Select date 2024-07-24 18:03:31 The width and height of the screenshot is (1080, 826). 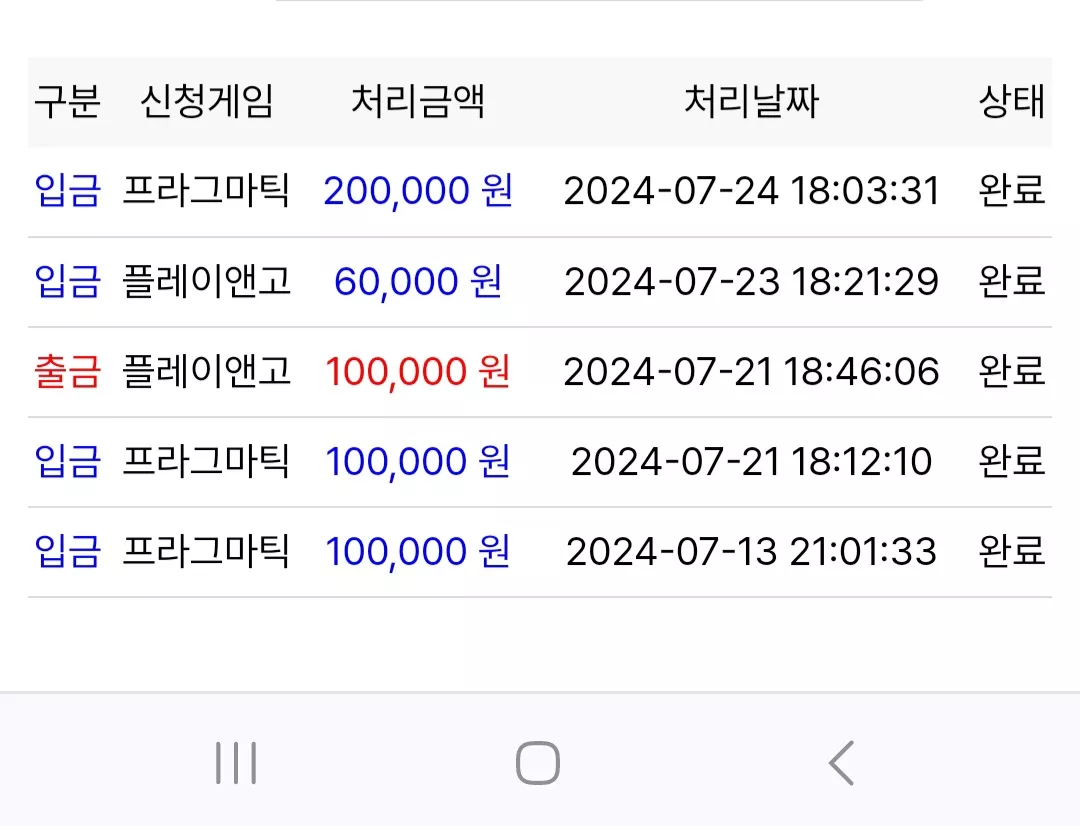(751, 191)
